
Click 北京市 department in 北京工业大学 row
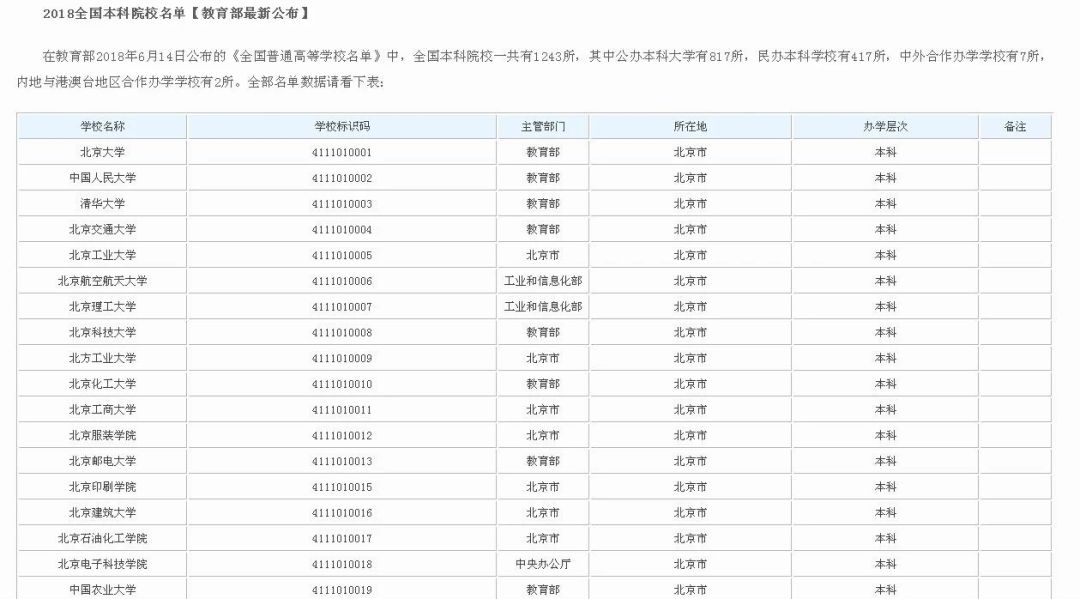tap(543, 255)
